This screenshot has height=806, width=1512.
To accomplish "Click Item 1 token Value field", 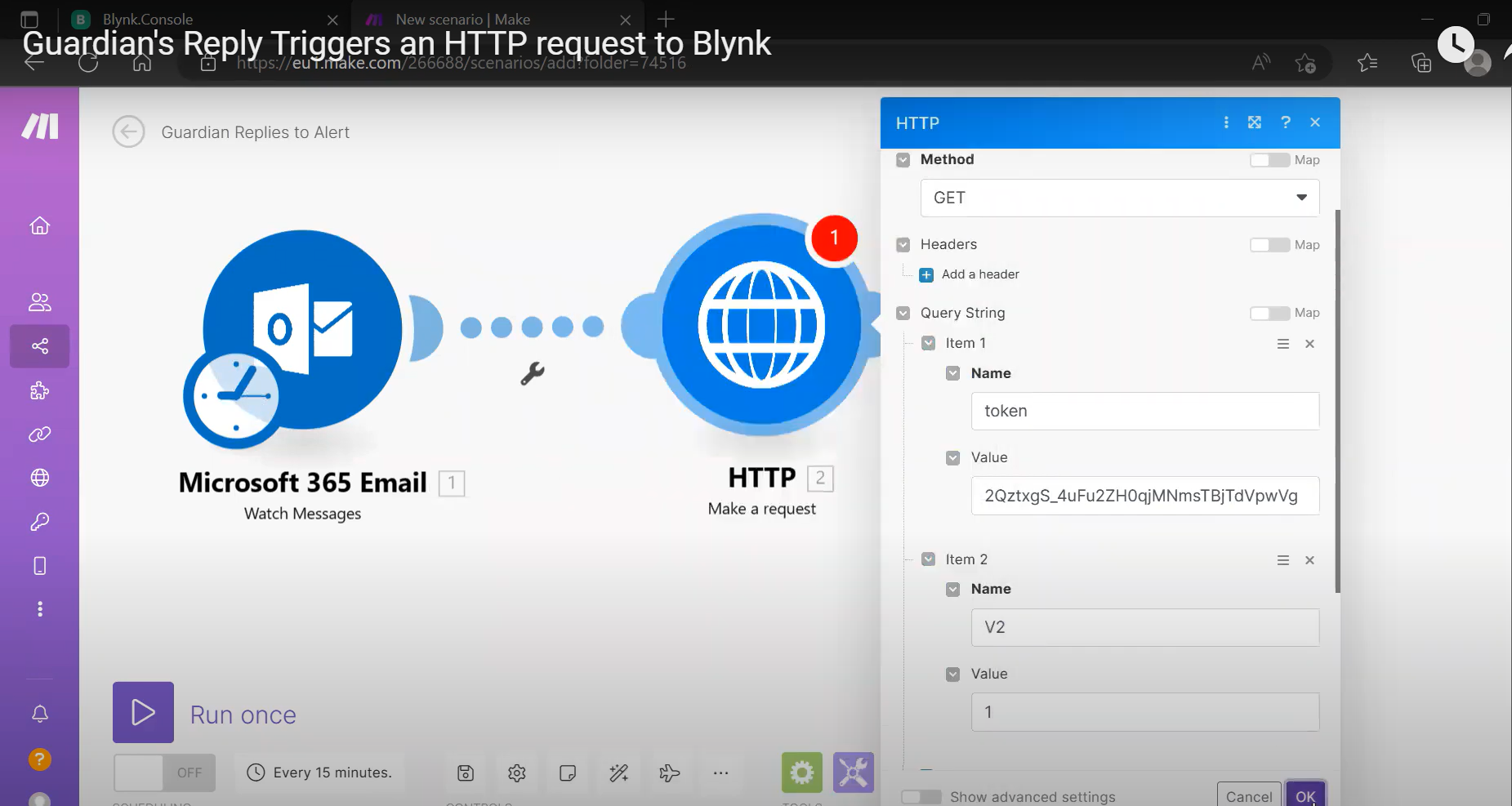I will (x=1144, y=496).
